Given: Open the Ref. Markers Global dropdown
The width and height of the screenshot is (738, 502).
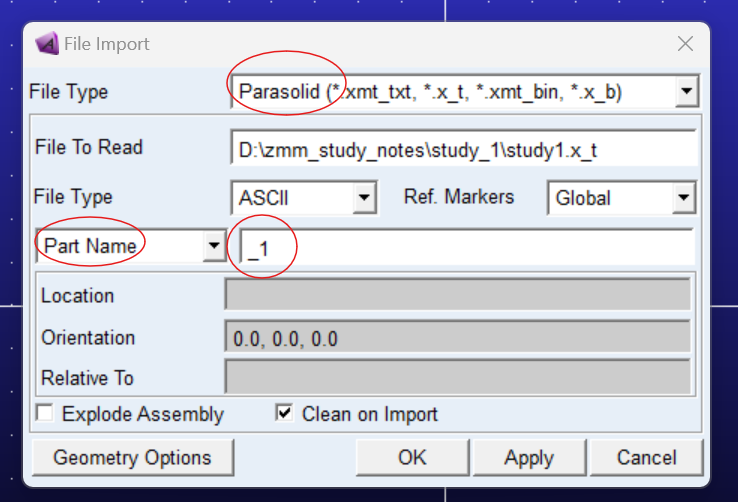Looking at the screenshot, I should tap(683, 197).
